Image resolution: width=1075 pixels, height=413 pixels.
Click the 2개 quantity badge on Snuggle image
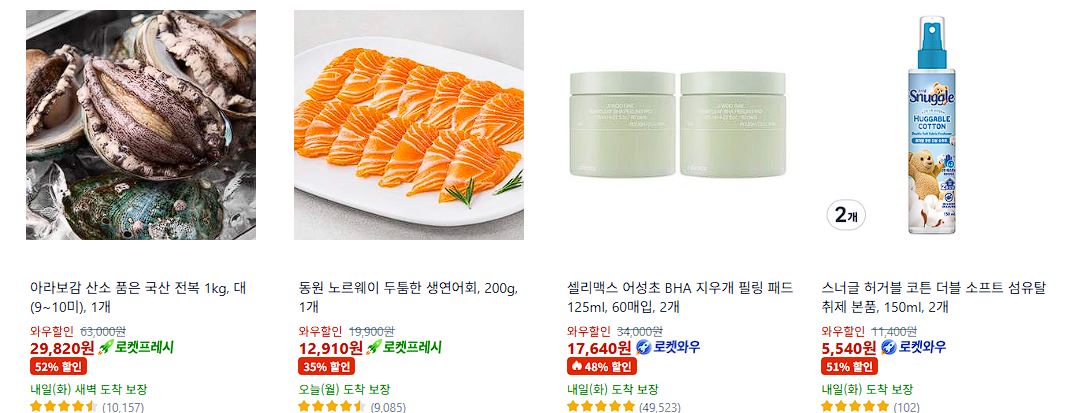pyautogui.click(x=845, y=215)
